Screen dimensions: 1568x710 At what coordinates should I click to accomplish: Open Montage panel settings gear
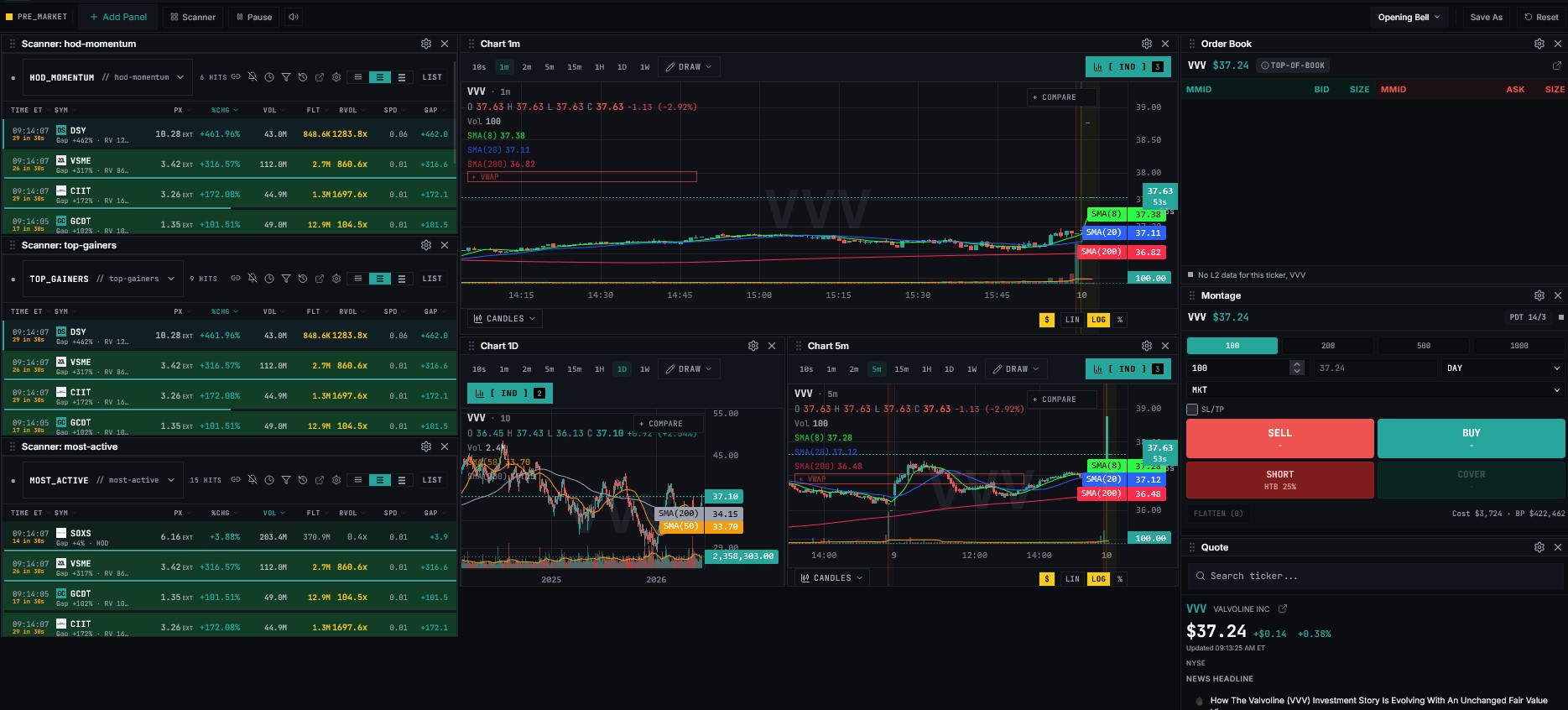point(1539,295)
